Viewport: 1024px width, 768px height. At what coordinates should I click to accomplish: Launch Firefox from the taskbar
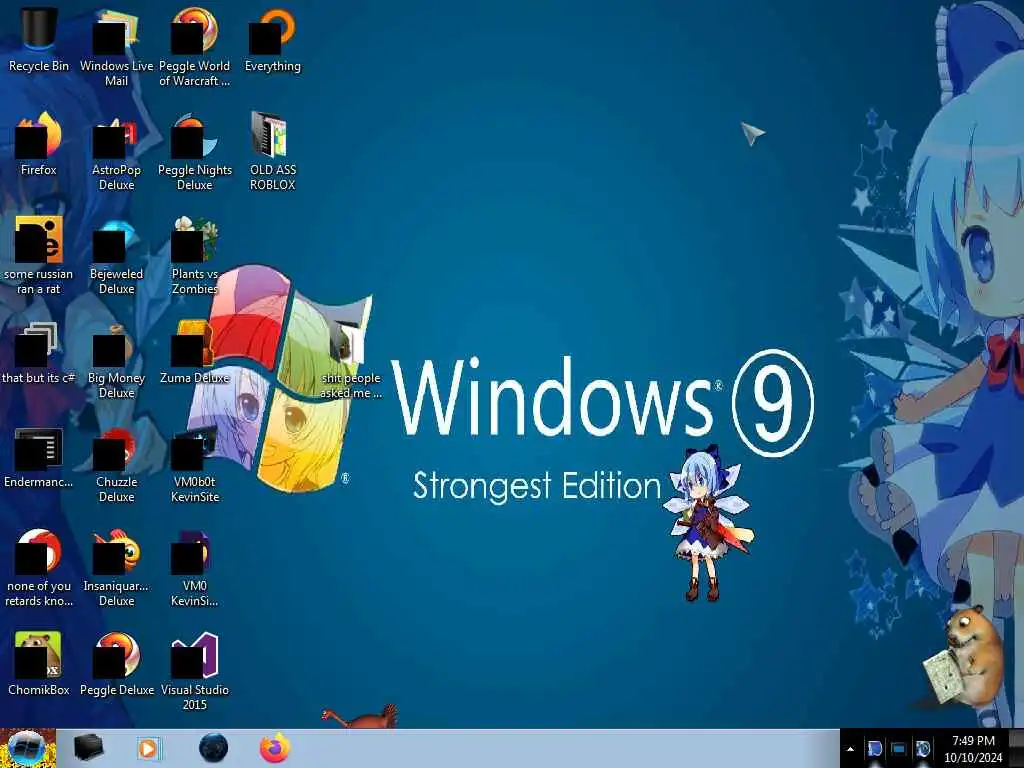[x=275, y=748]
